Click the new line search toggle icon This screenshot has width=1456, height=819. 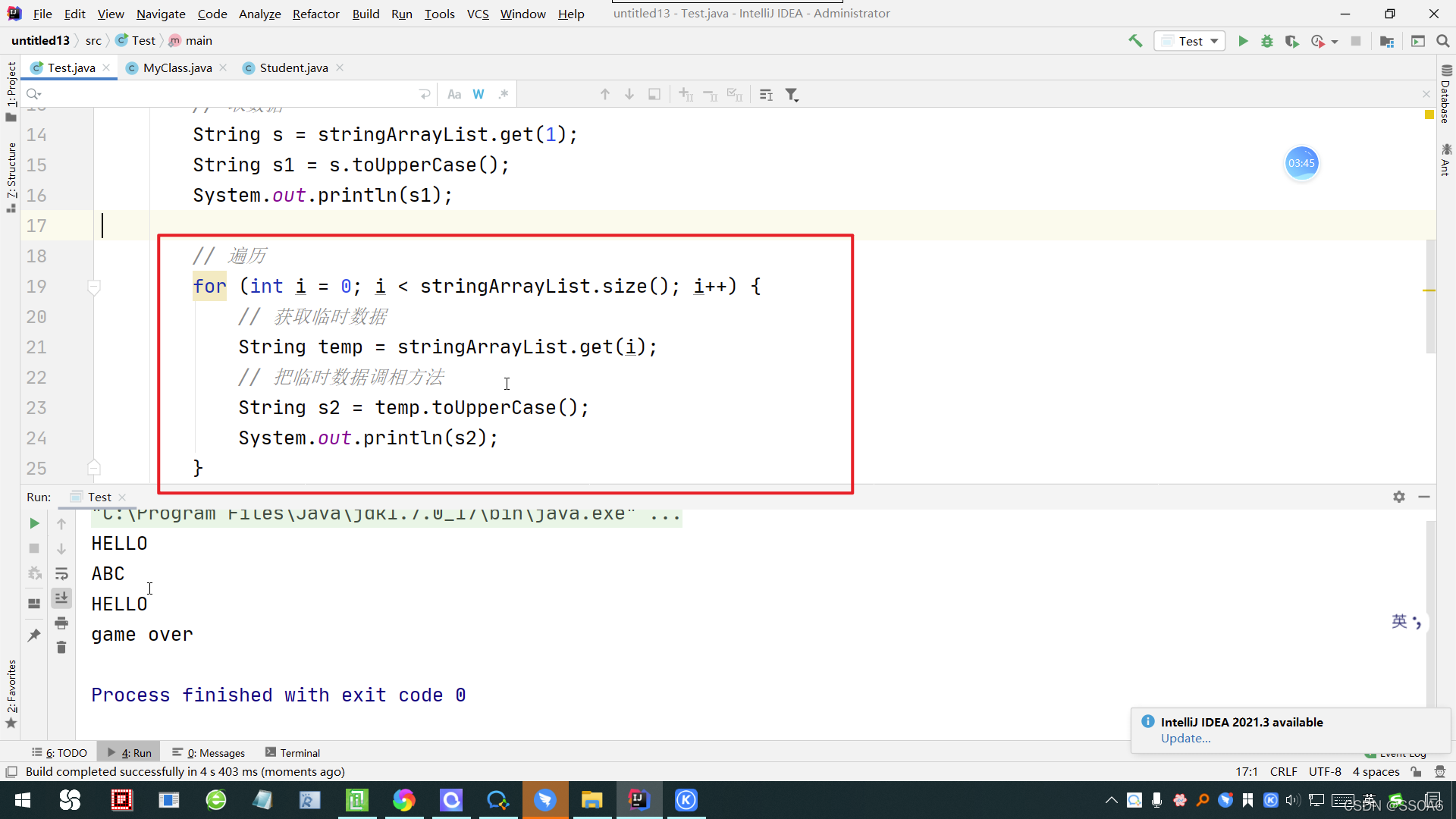click(425, 95)
